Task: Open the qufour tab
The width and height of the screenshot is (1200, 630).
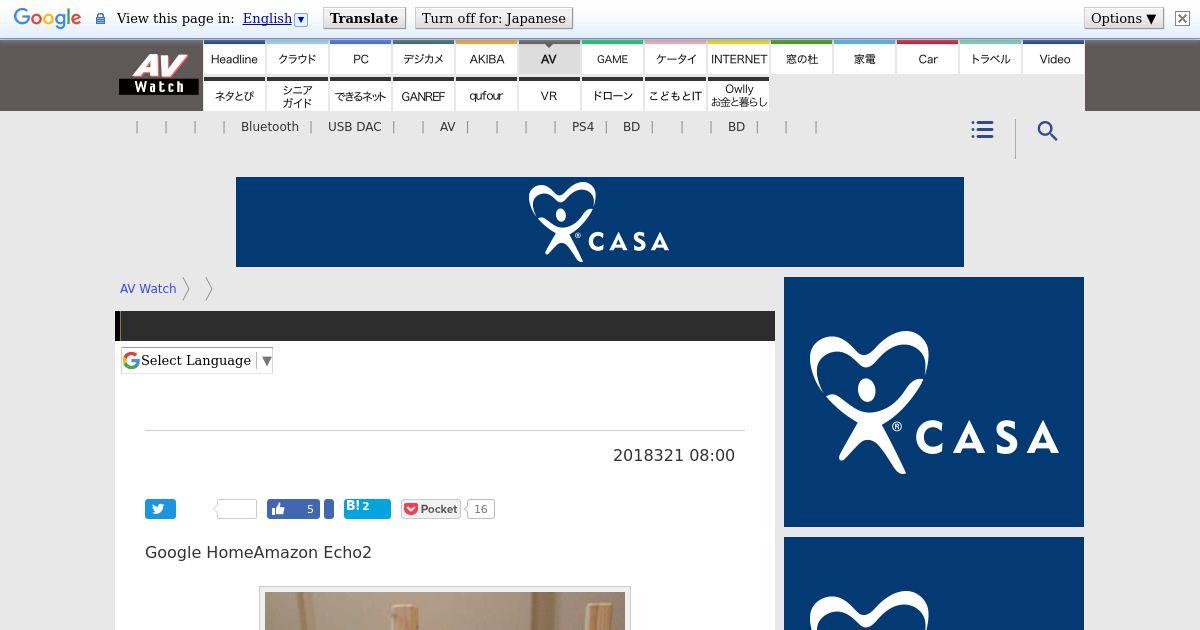Action: click(487, 94)
